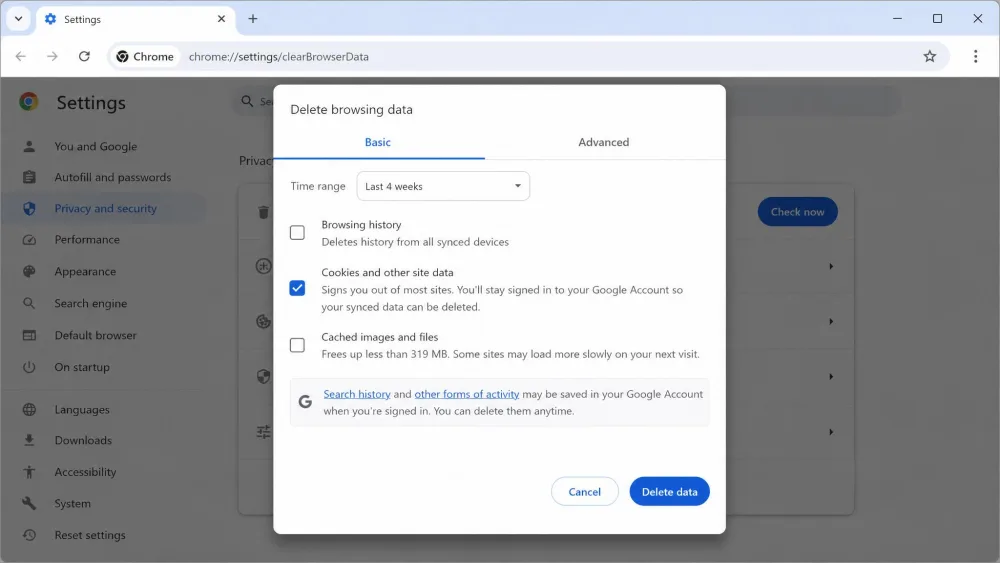Open Reset settings
This screenshot has width=1000, height=563.
click(90, 535)
